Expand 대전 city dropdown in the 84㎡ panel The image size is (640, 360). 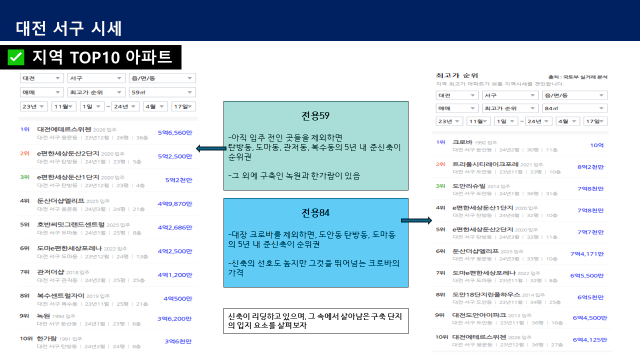pos(457,95)
